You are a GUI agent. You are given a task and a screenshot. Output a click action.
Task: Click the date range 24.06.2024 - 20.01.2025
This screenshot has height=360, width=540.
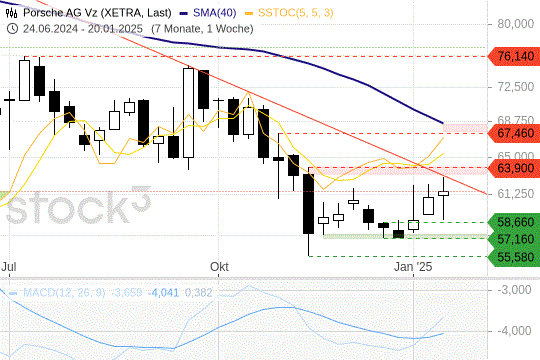[83, 29]
